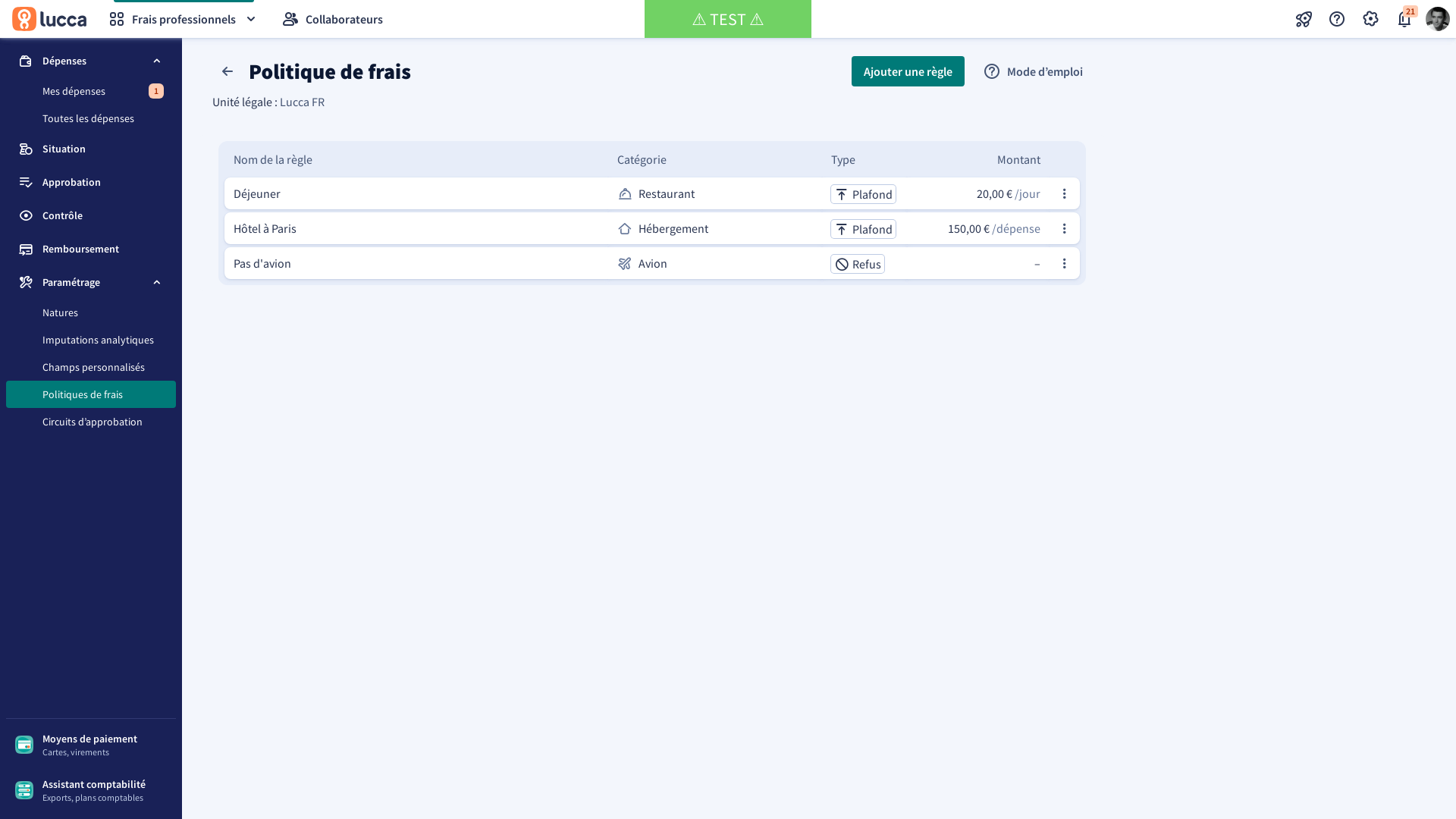Open settings gear in top bar
This screenshot has width=1456, height=819.
1370,19
